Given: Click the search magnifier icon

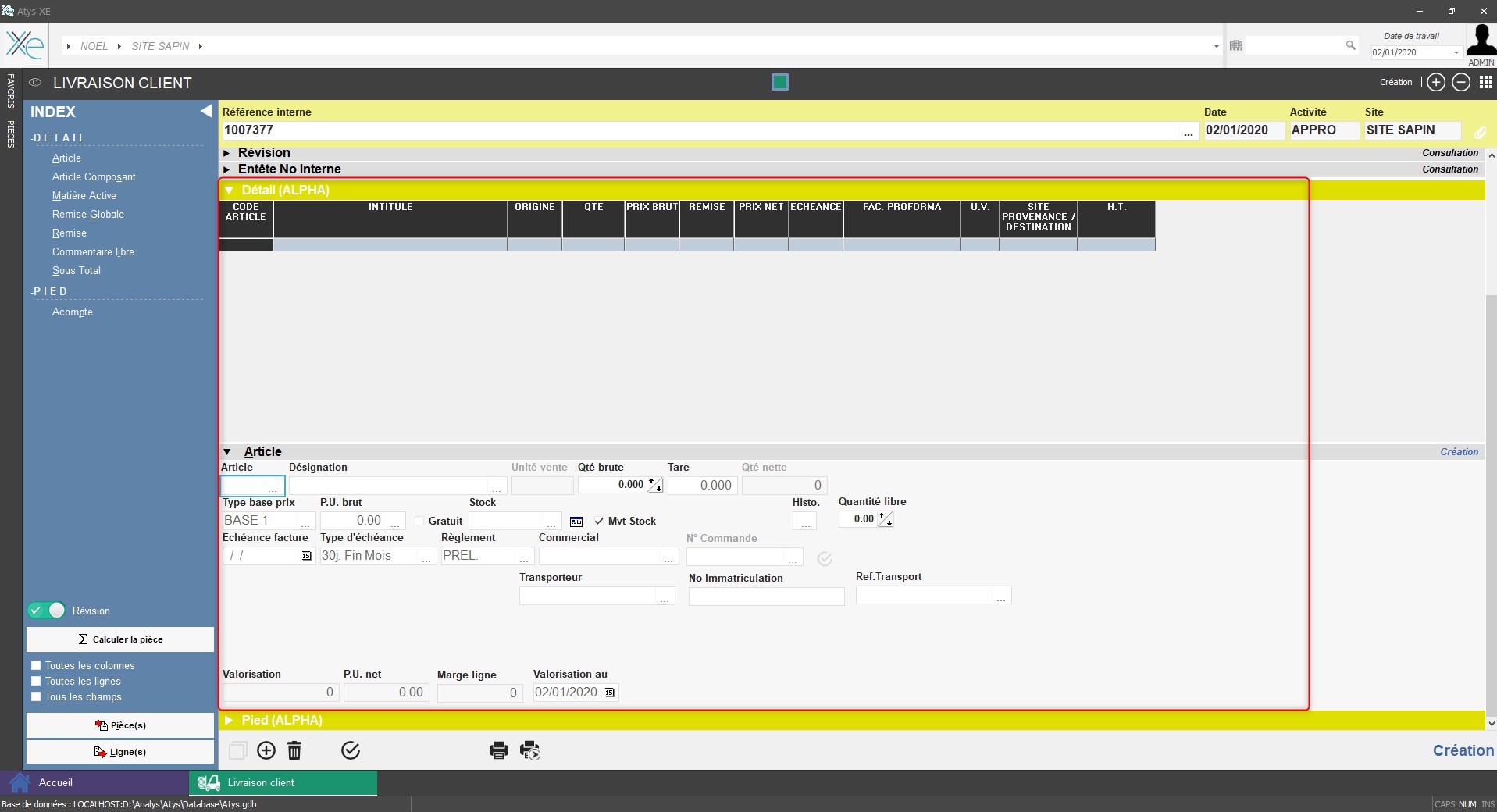Looking at the screenshot, I should [x=1350, y=45].
